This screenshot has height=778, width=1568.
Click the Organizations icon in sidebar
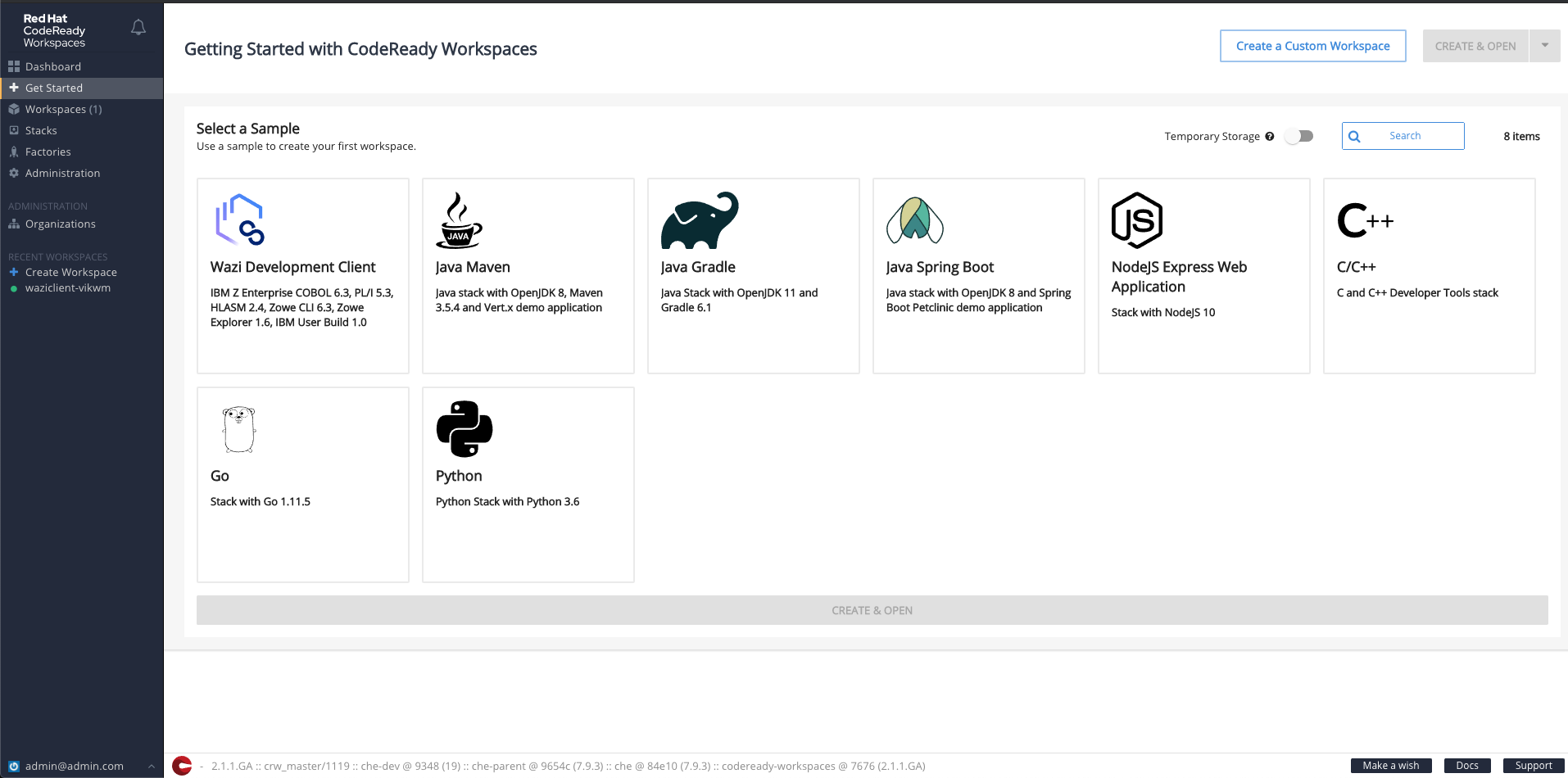click(14, 224)
